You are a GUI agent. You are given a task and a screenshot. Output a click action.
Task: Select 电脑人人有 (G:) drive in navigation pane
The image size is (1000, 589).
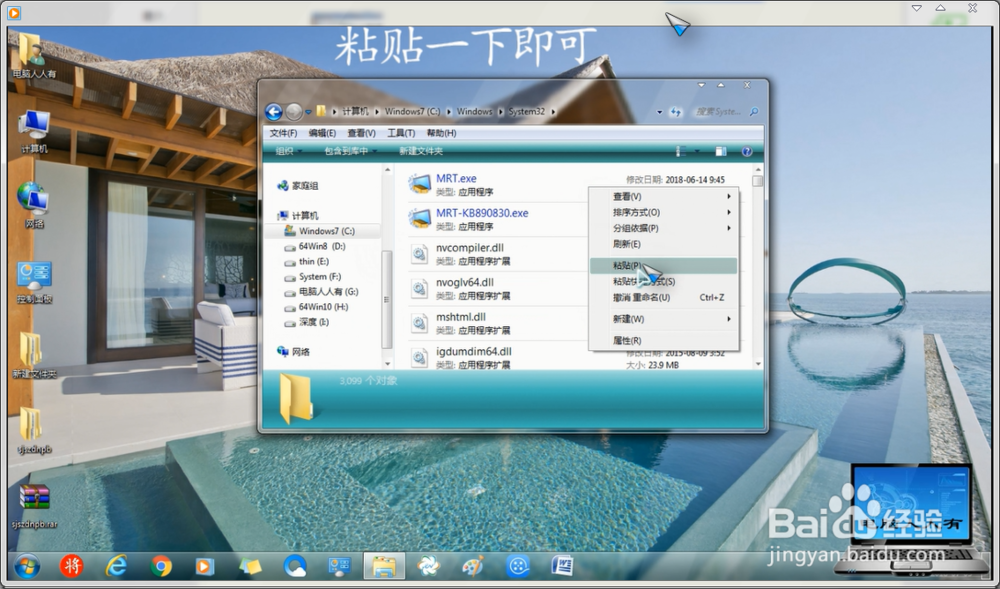[321, 291]
